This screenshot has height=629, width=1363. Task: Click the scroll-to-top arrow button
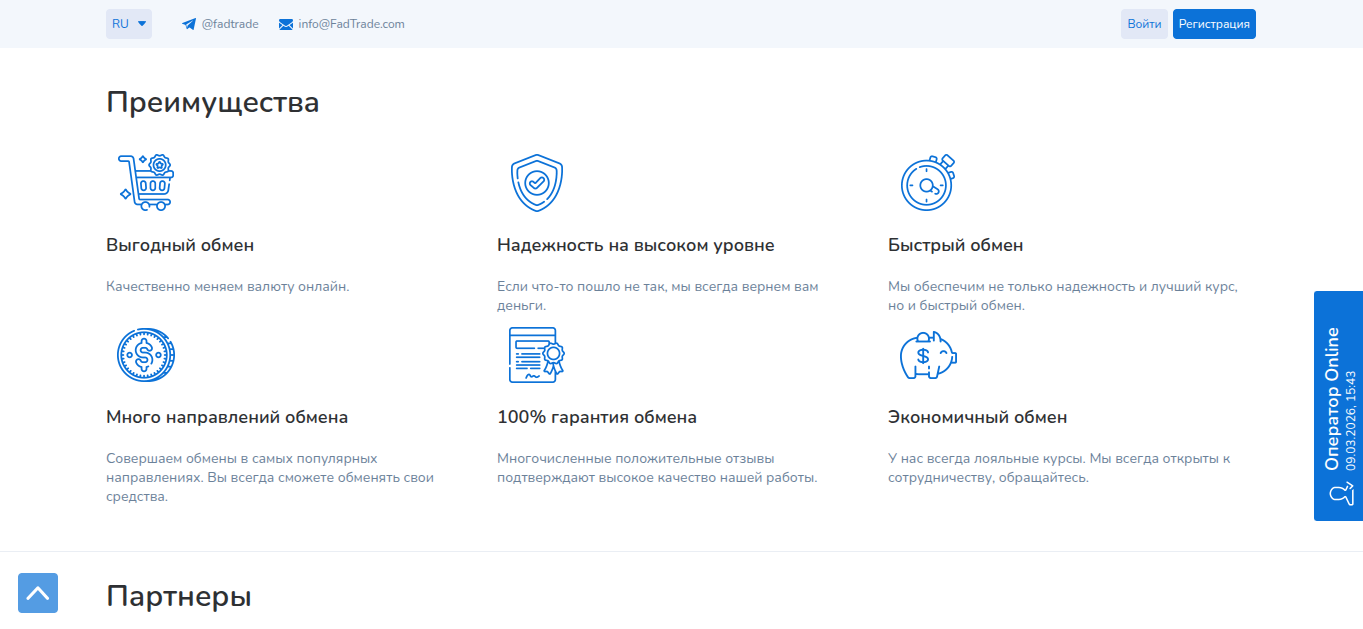38,593
